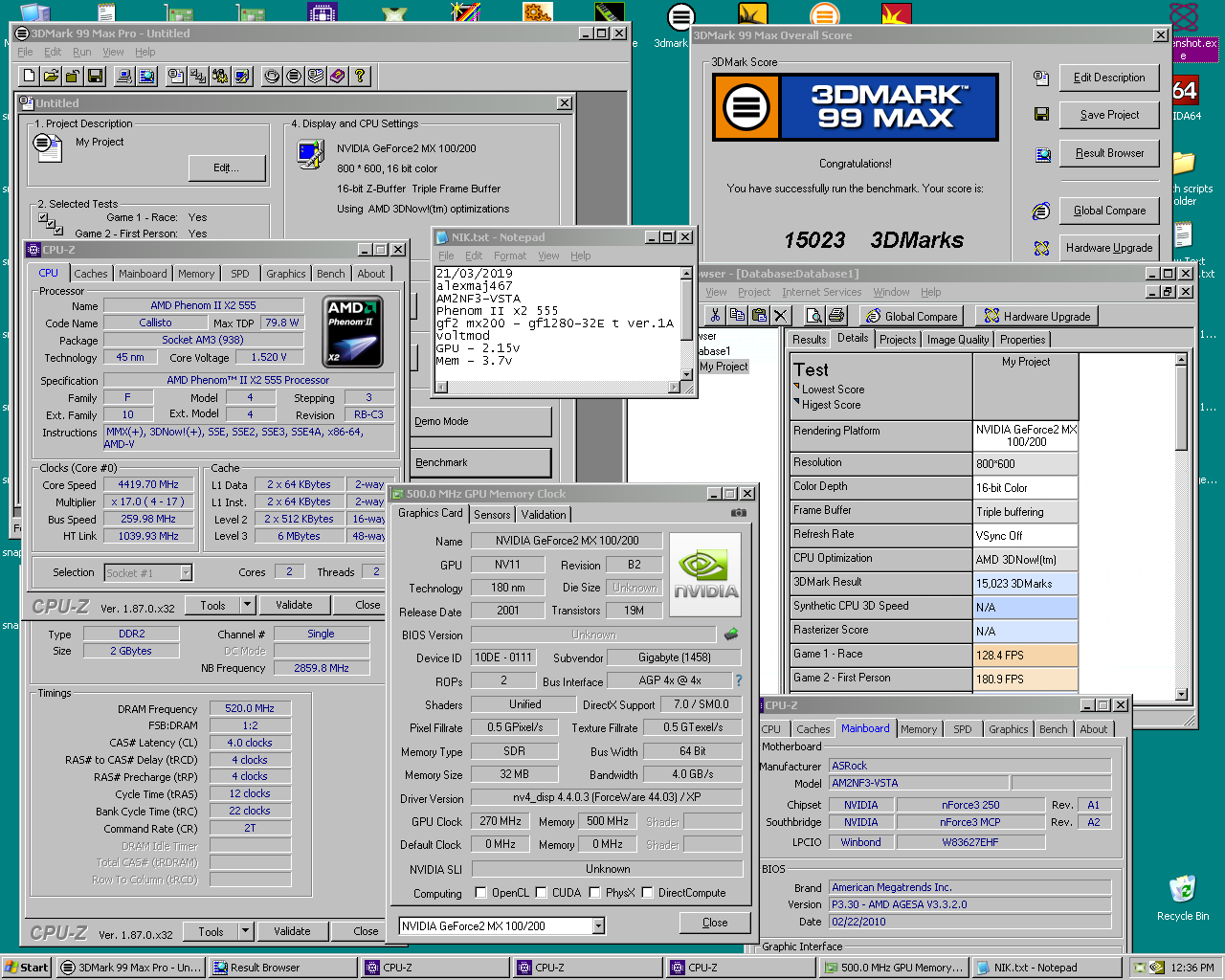This screenshot has height=980, width=1225.
Task: Click the Delete X icon in Result Browser toolbar
Action: click(x=781, y=315)
